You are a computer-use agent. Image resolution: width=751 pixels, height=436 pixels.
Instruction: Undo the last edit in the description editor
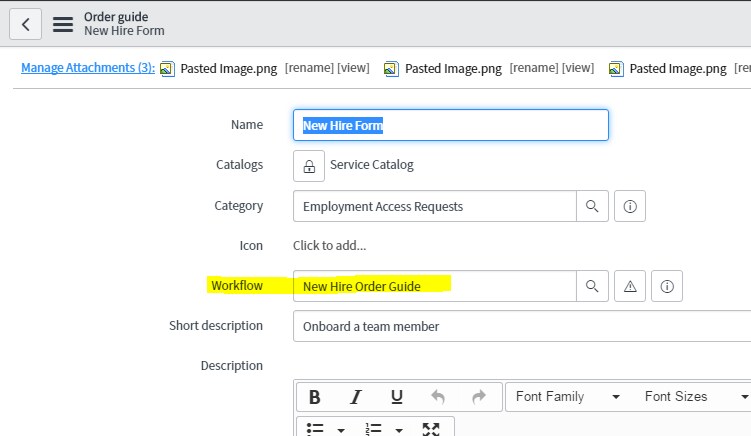(438, 397)
